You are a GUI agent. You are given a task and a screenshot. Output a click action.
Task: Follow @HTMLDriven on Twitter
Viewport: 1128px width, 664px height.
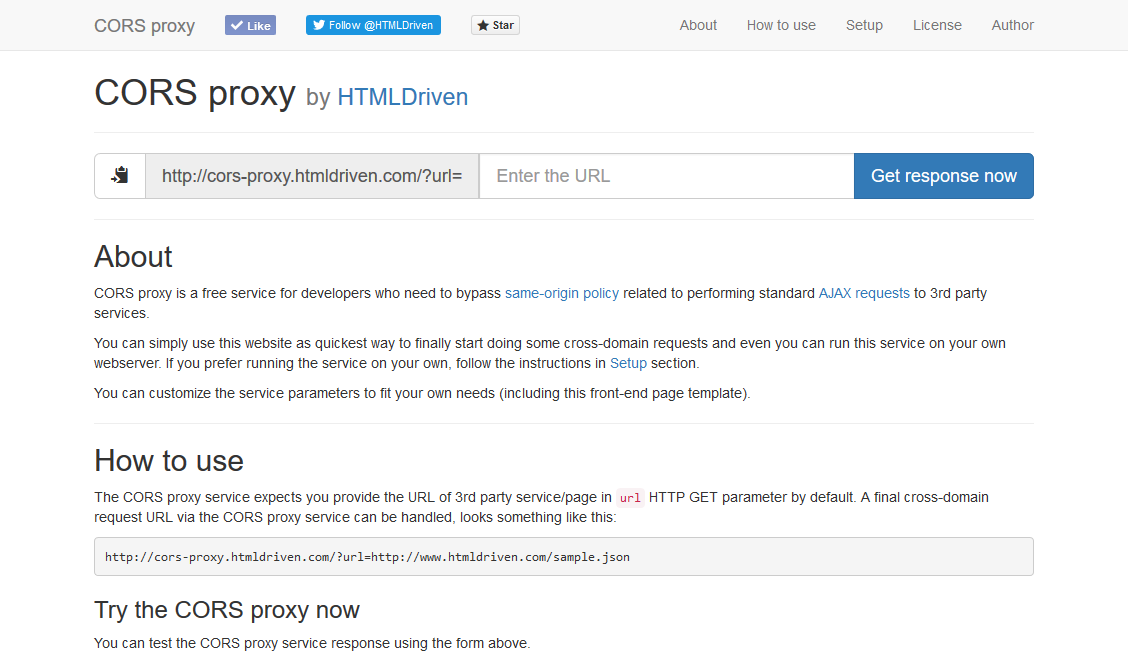point(373,25)
